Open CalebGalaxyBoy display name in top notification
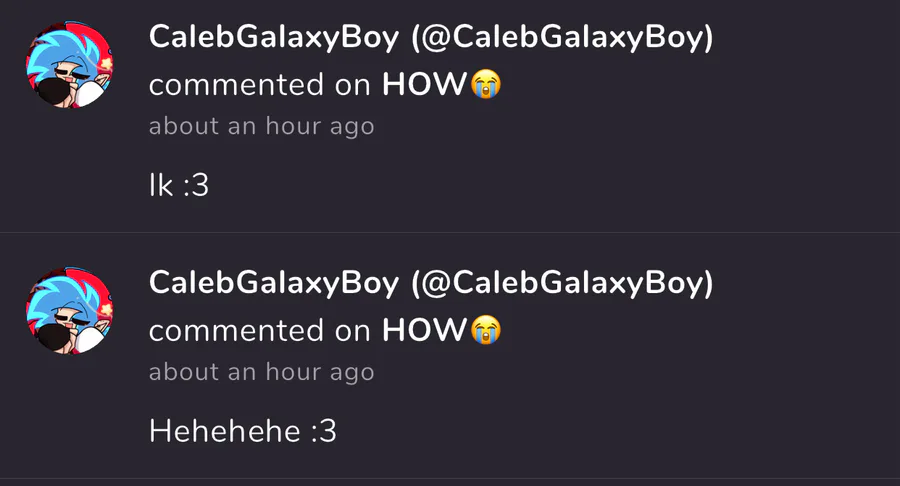 click(273, 38)
